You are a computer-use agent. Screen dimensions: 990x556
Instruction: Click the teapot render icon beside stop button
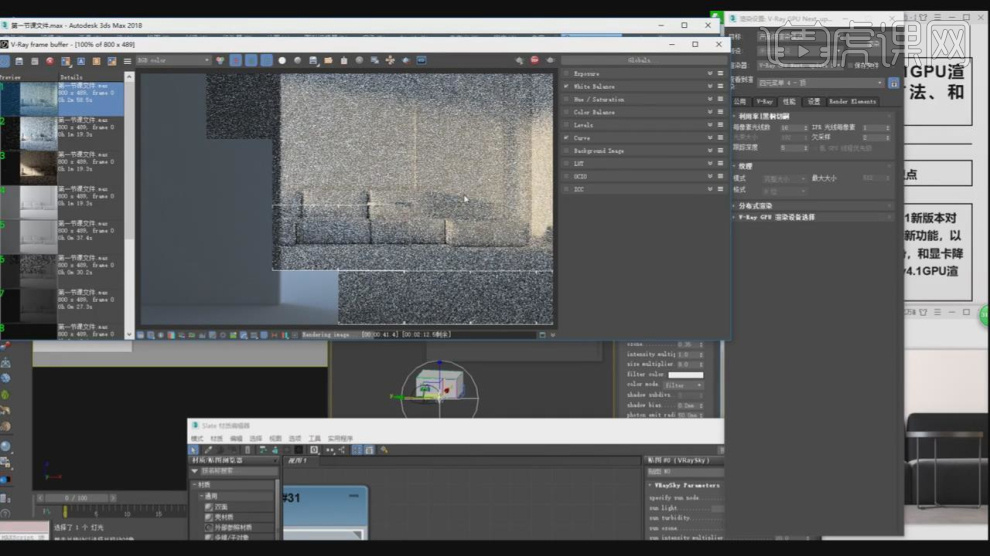(550, 61)
